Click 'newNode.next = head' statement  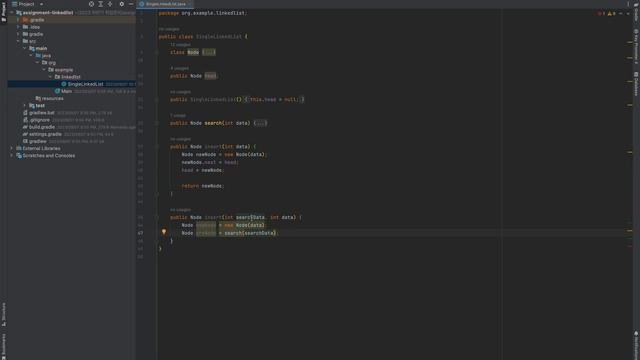210,162
